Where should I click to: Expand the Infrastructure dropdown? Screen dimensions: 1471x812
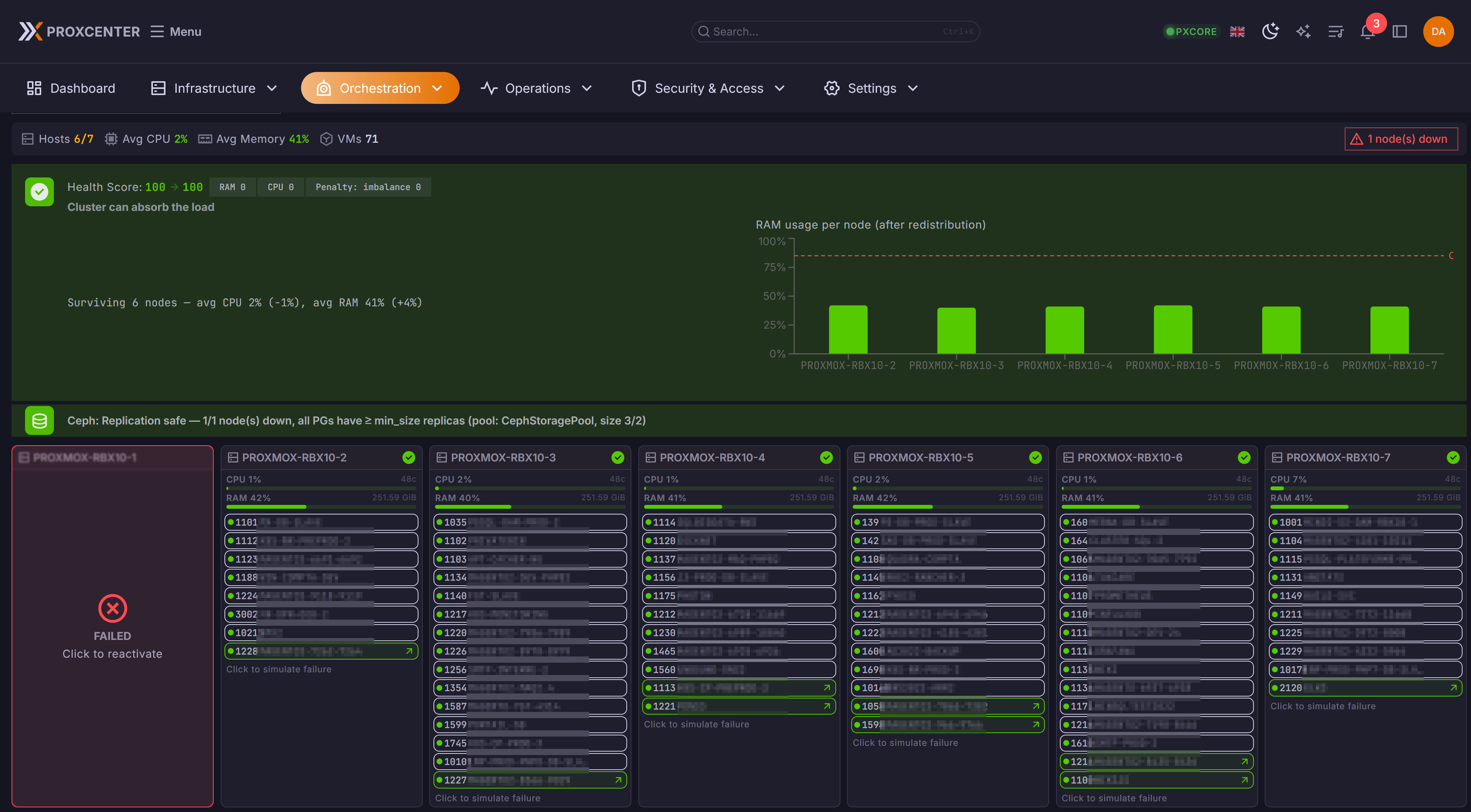click(214, 88)
